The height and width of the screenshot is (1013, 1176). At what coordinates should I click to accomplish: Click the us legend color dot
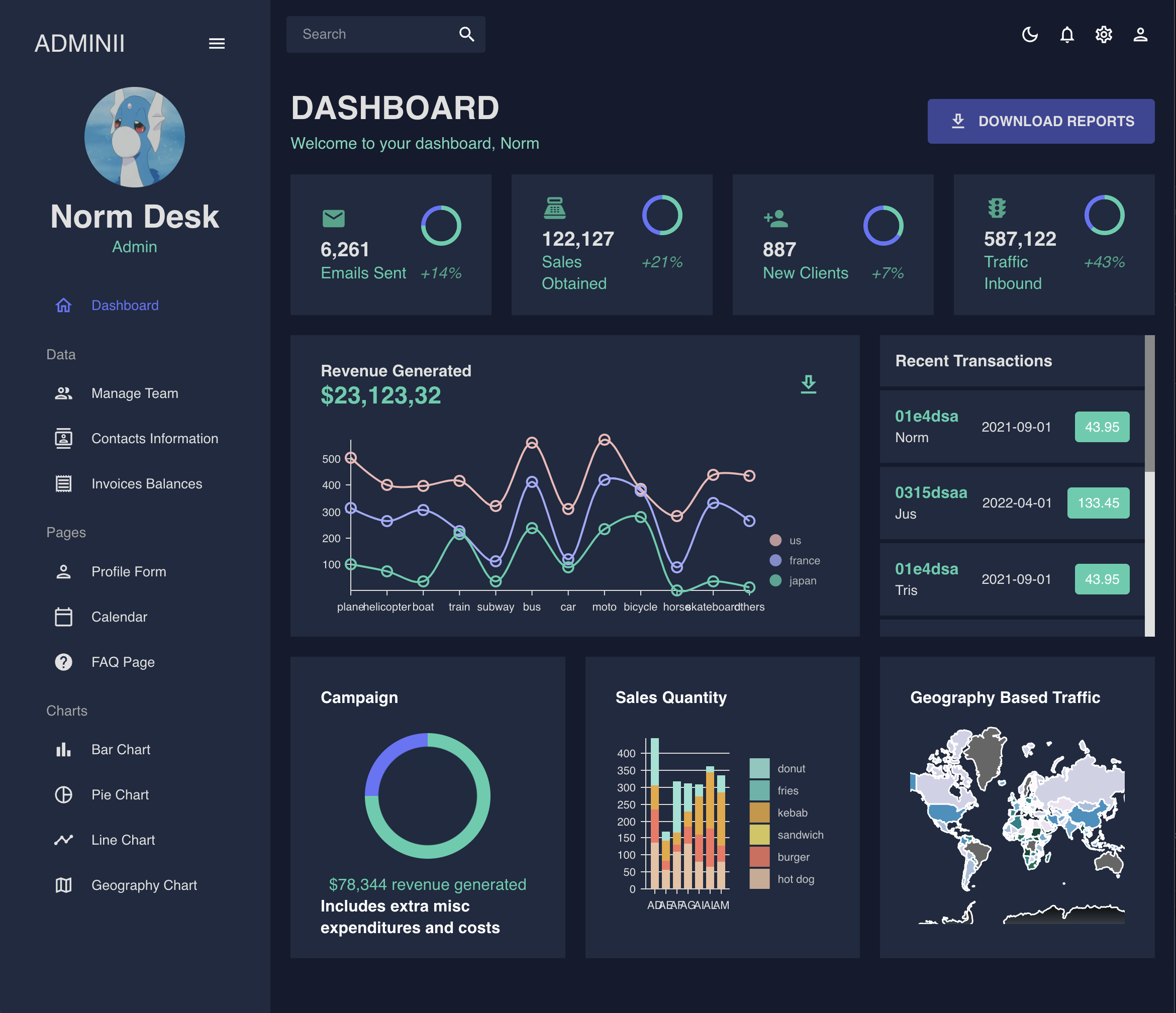[775, 540]
